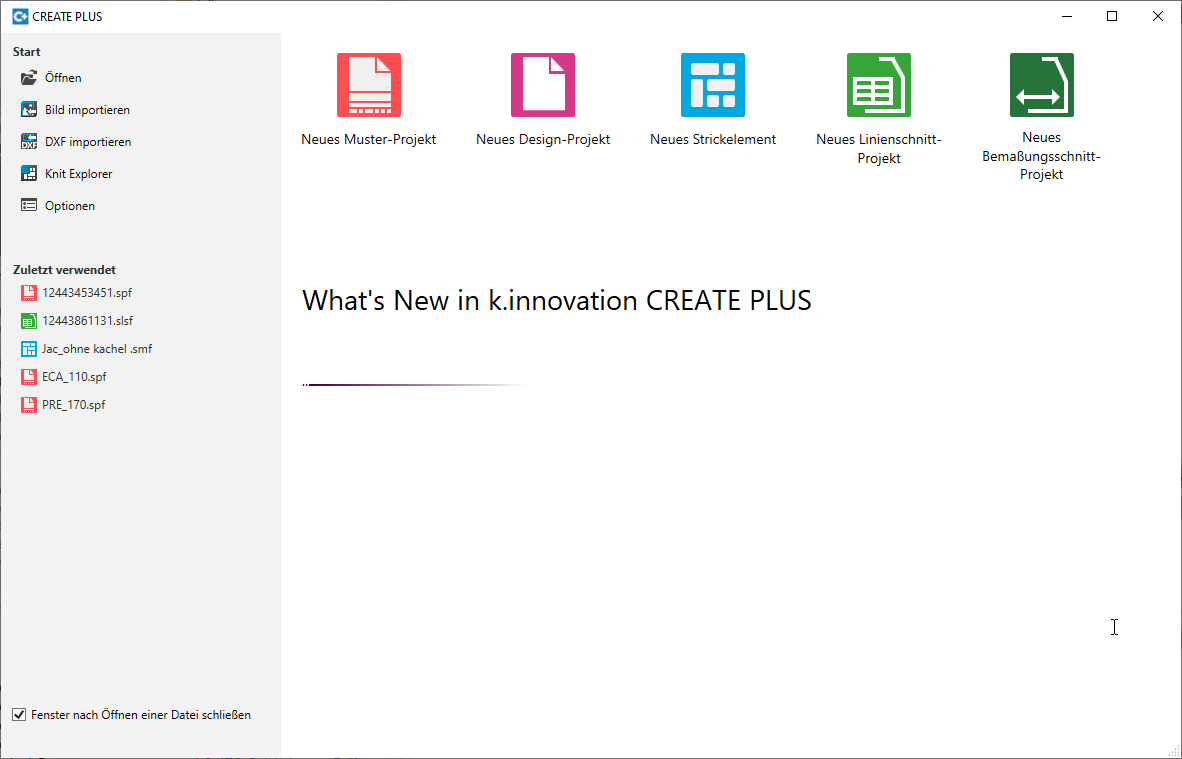Select the Optionen menu entry text

pos(70,206)
